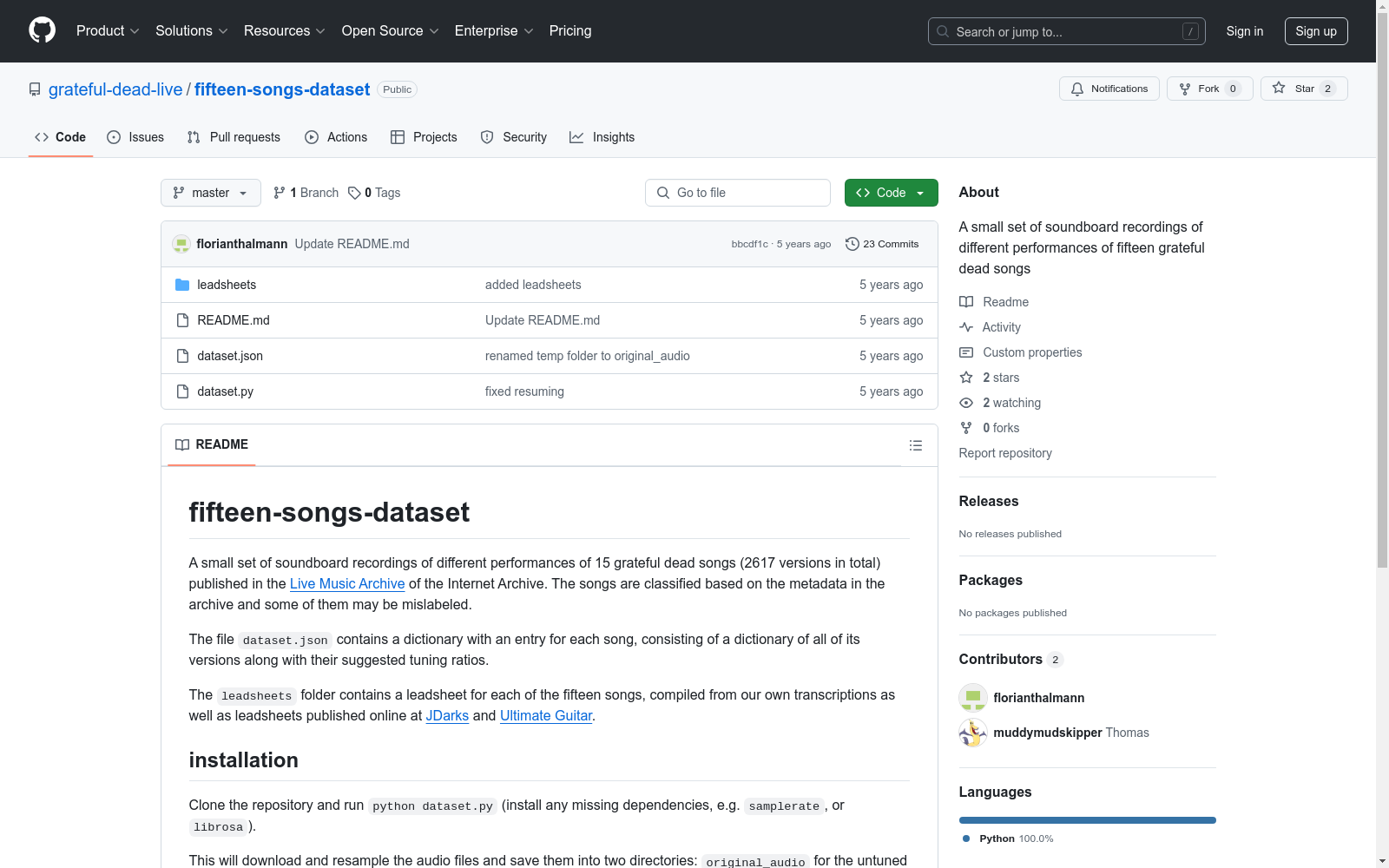Open the fifteen-songs-dataset repository link
The height and width of the screenshot is (868, 1389).
tap(282, 89)
